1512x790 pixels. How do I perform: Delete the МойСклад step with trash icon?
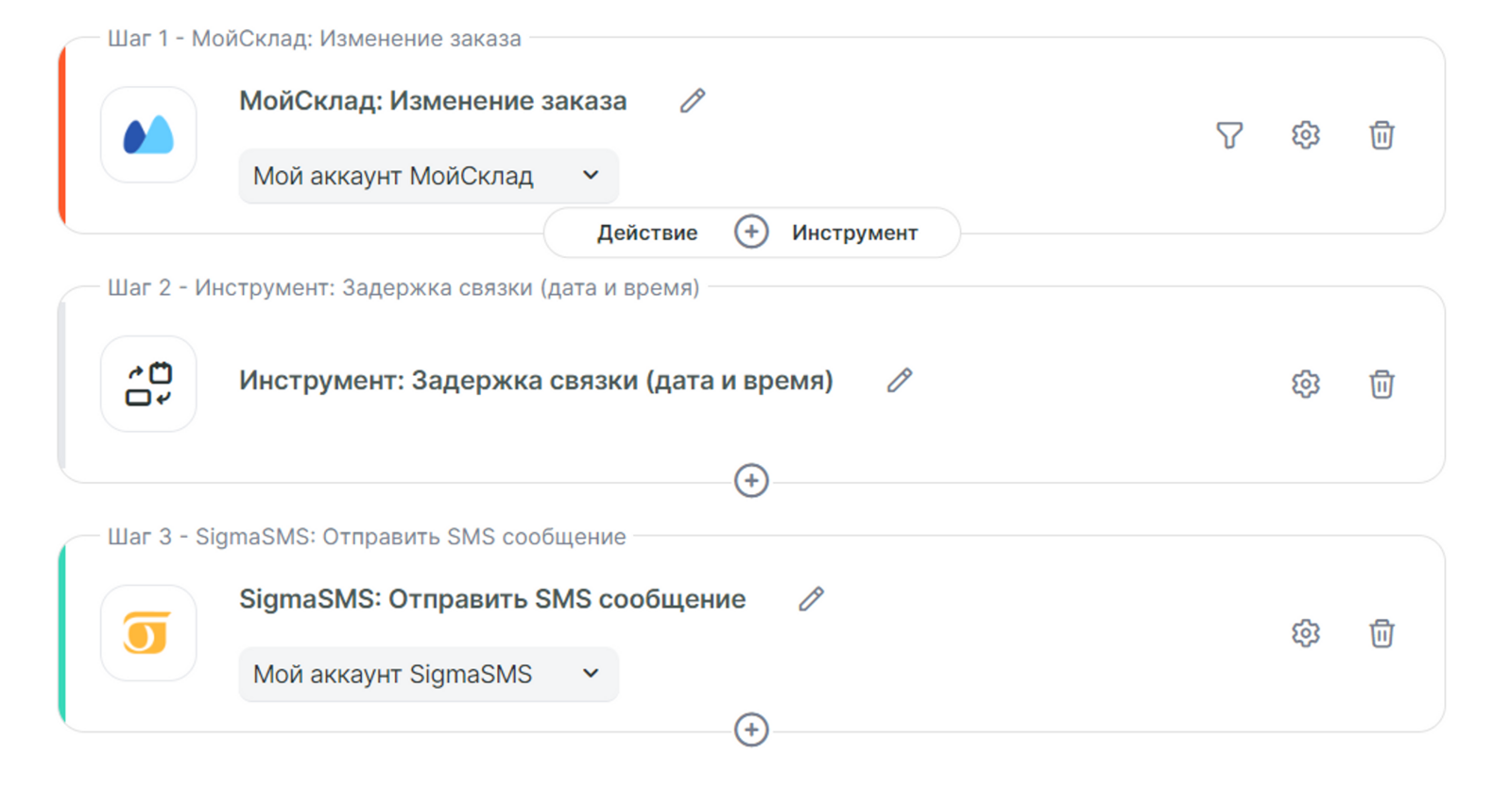[x=1381, y=135]
